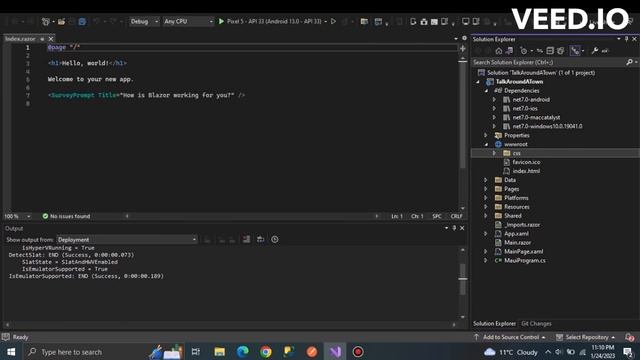Select _Imports.razor in Solution Explorer

522,225
